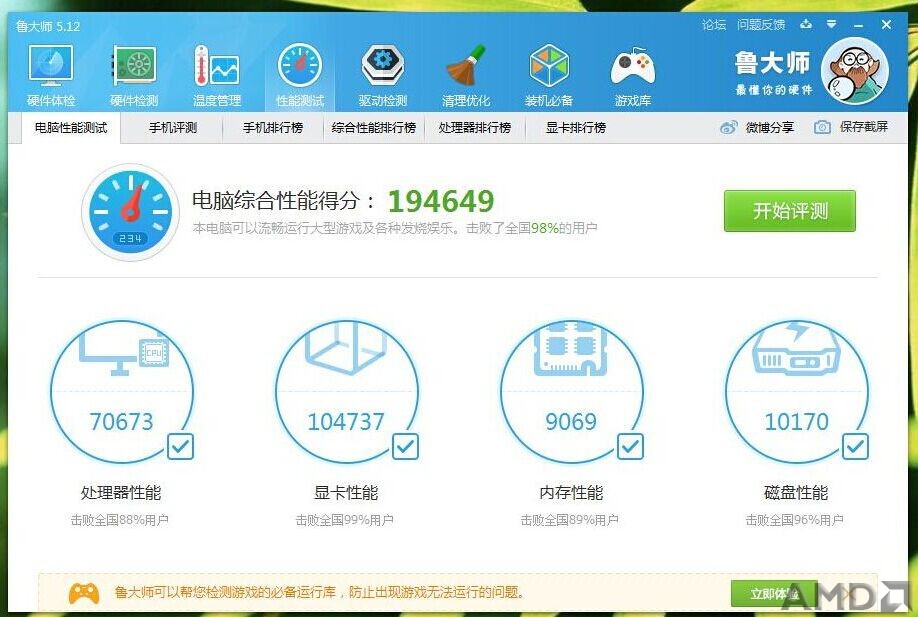Uncheck the 显卡性能 test checkbox
This screenshot has width=918, height=617.
coord(405,447)
